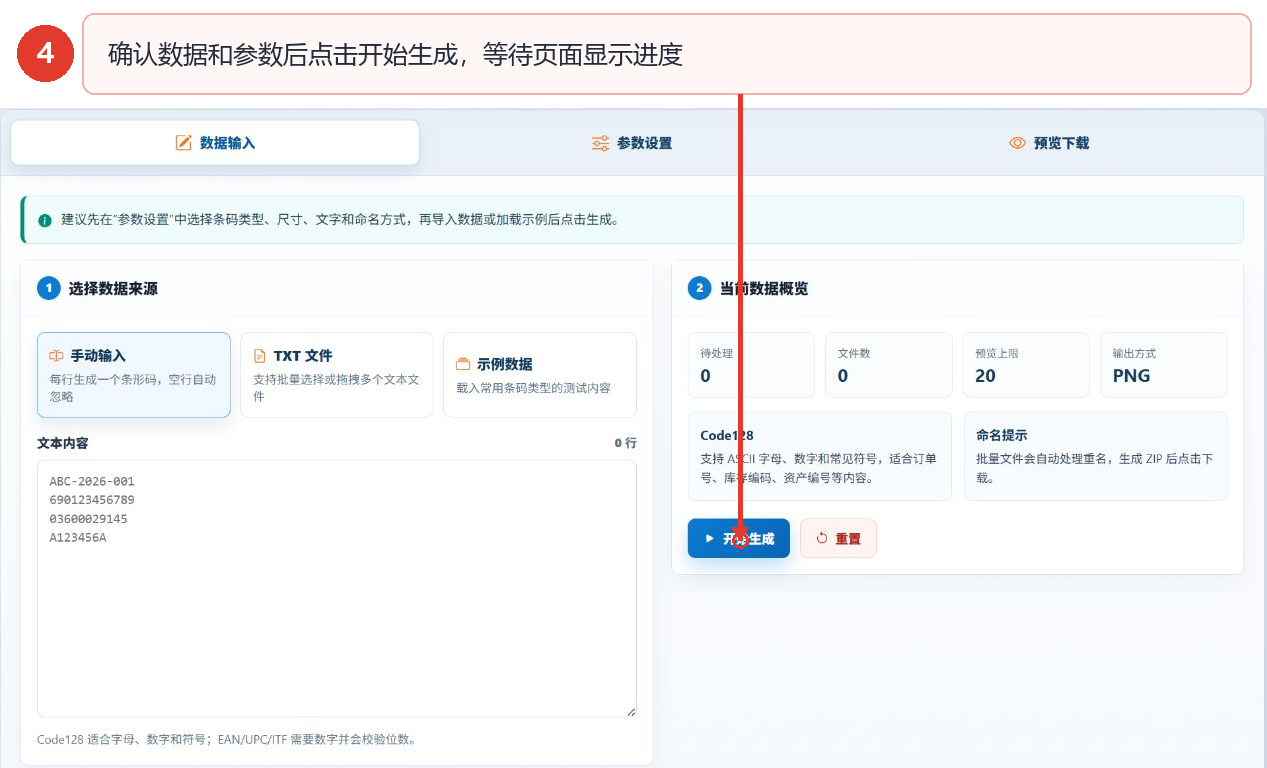Click into the 文本内容 text area

(337, 588)
